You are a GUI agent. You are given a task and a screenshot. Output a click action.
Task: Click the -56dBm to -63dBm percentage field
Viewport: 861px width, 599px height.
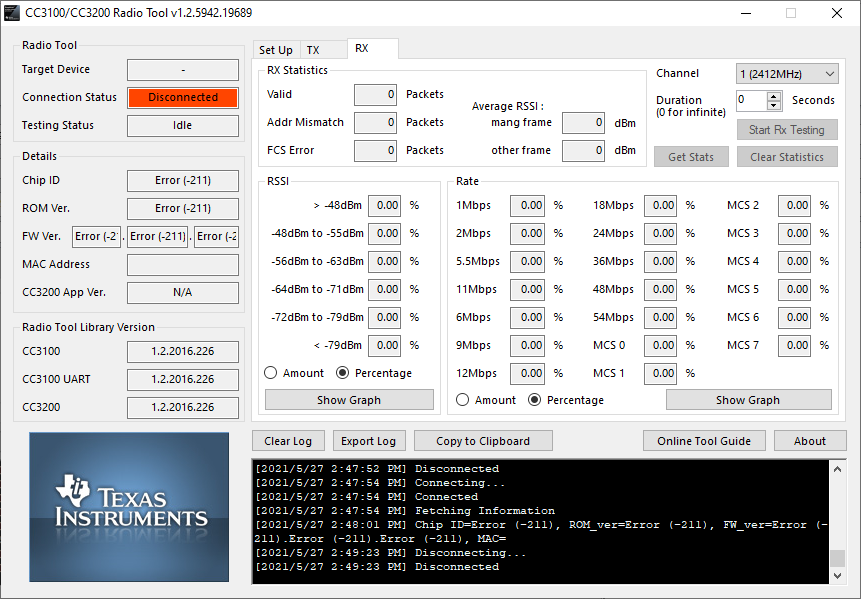coord(384,262)
